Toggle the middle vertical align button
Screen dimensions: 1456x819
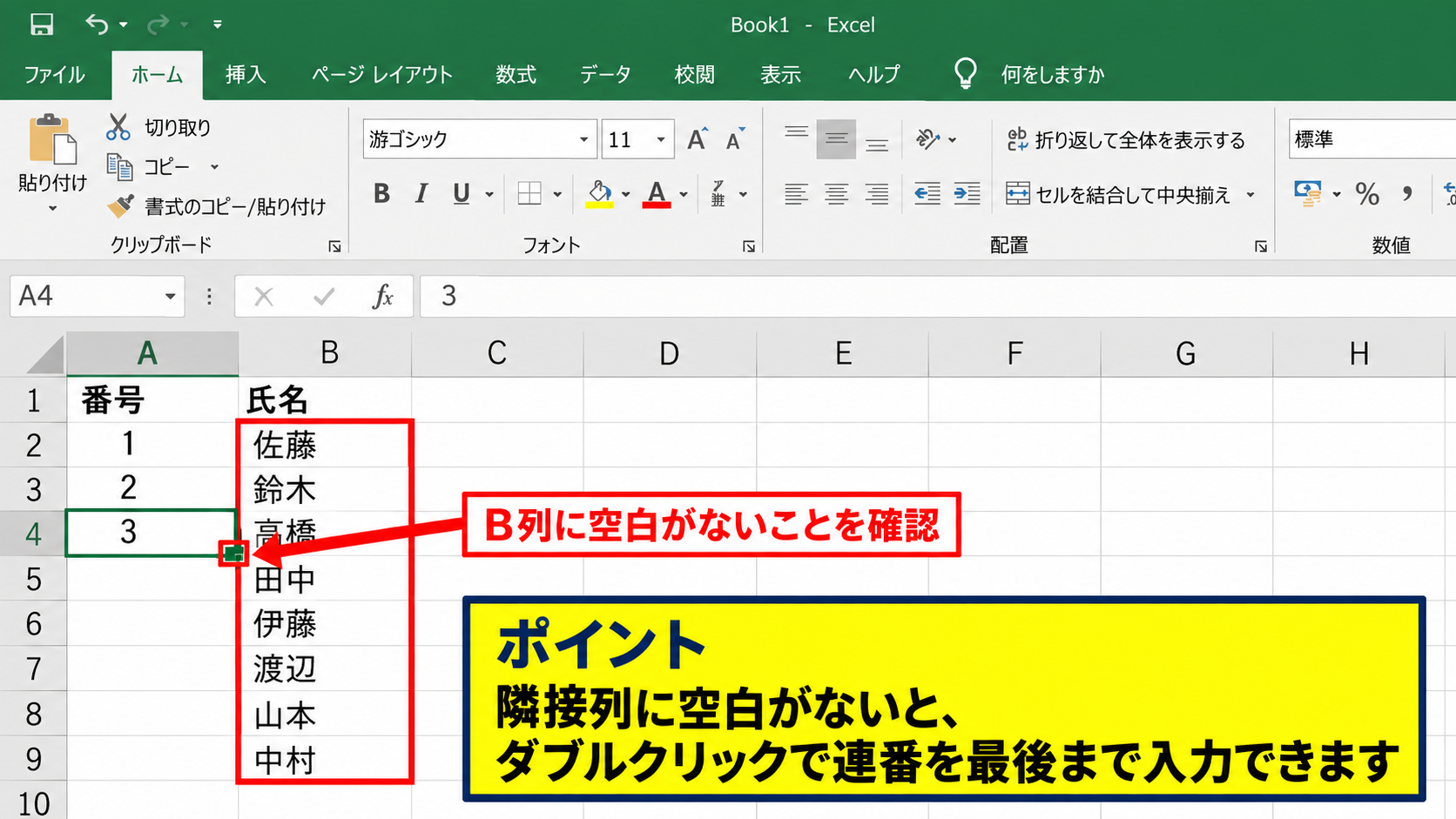(x=836, y=139)
